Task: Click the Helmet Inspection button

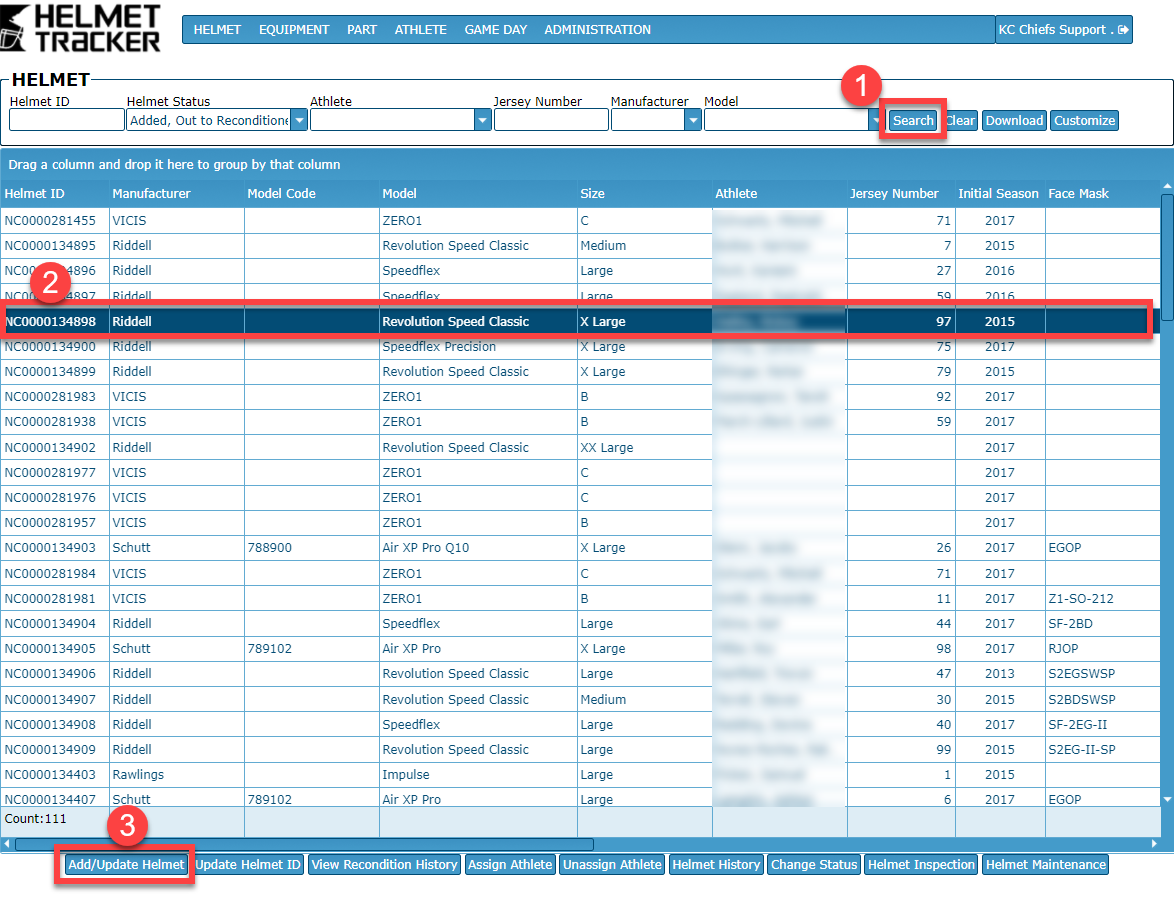Action: tap(921, 865)
